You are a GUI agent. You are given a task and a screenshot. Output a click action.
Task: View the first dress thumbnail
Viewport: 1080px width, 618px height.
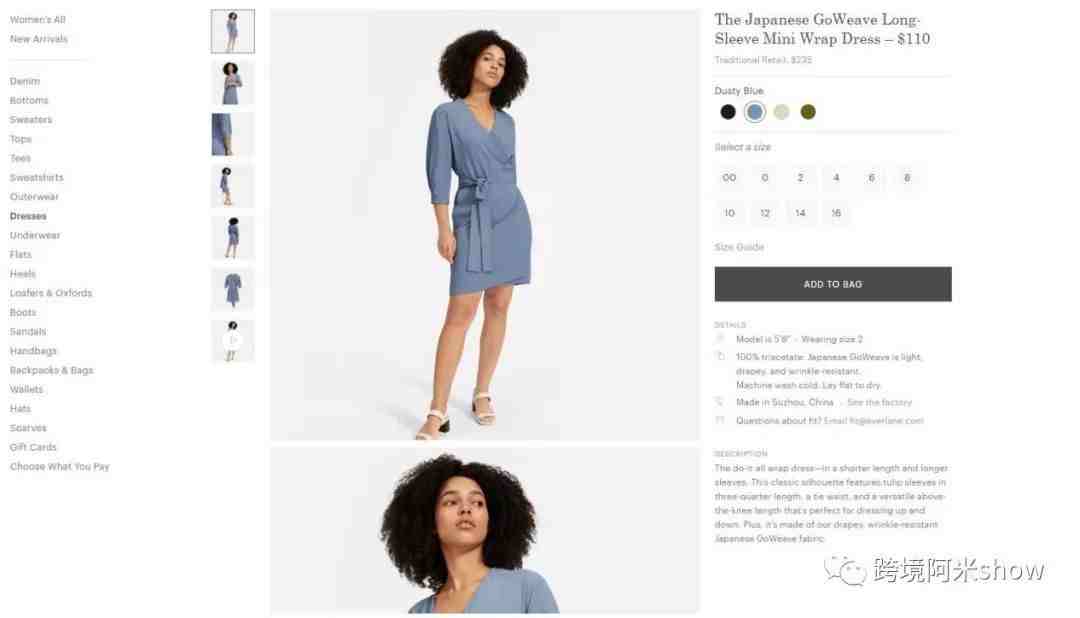pyautogui.click(x=233, y=31)
